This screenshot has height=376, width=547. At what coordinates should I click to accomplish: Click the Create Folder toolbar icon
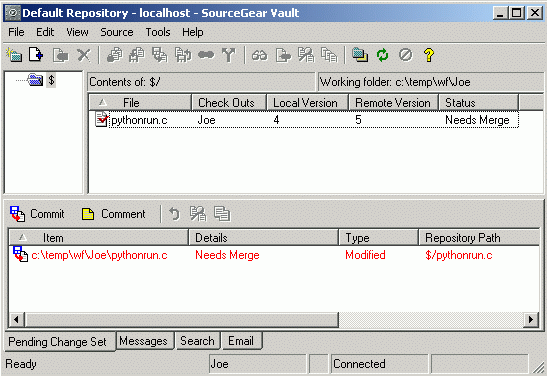(x=14, y=55)
